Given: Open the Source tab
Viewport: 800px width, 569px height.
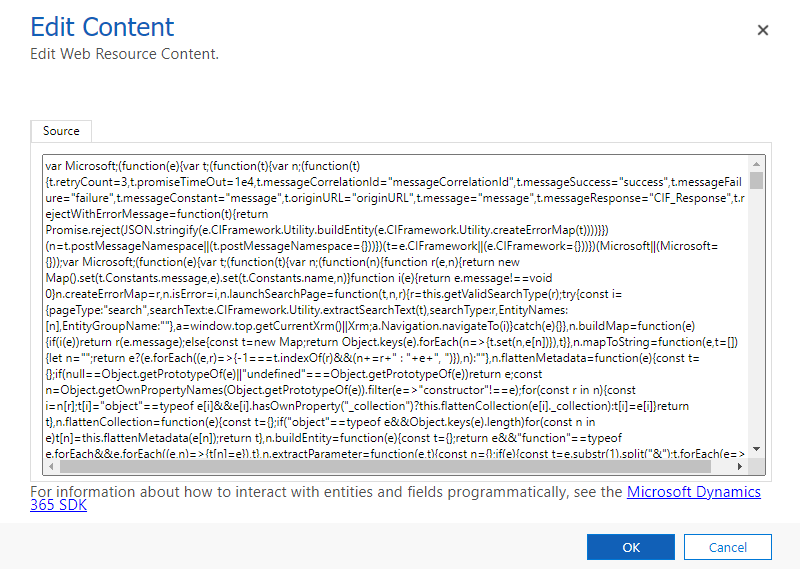Looking at the screenshot, I should coord(61,131).
